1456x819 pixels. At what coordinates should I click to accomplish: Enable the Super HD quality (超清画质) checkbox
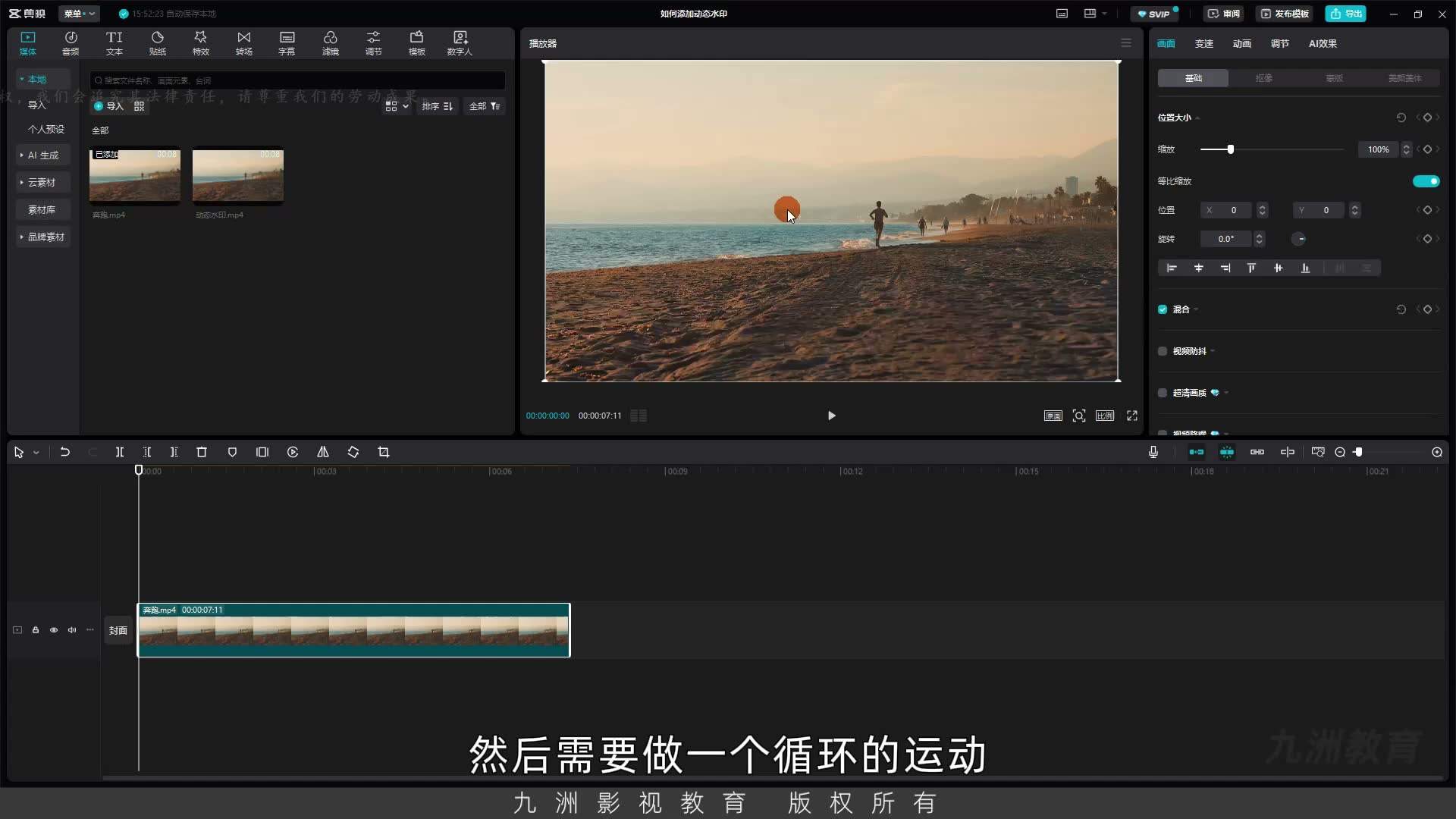click(x=1163, y=393)
